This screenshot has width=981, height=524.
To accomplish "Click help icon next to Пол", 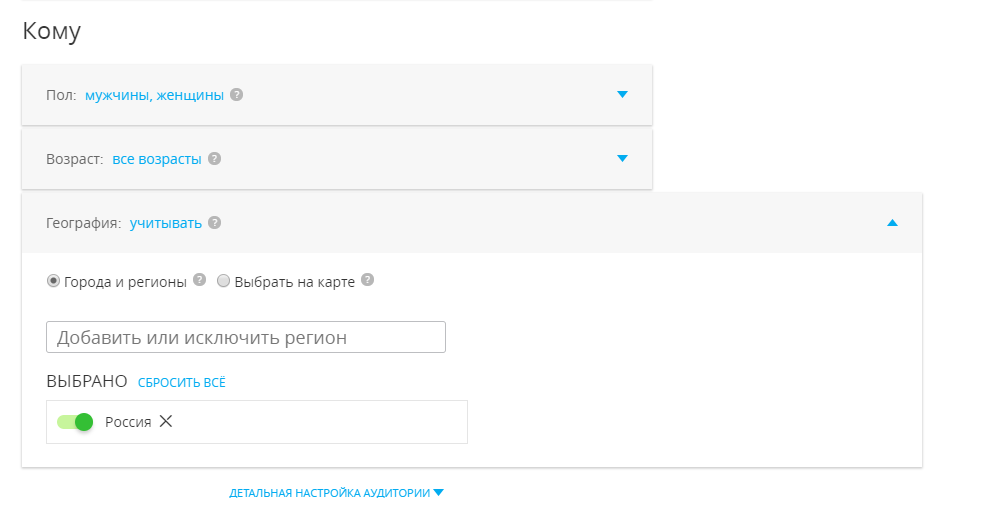I will coord(236,95).
